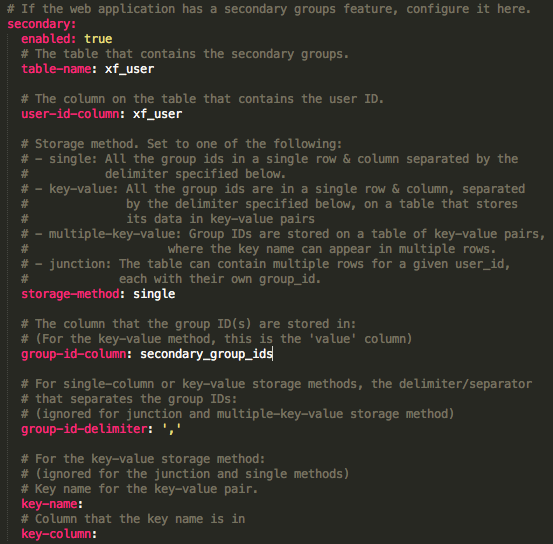553x544 pixels.
Task: Click the 'key-name:' key
Action: pos(52,504)
